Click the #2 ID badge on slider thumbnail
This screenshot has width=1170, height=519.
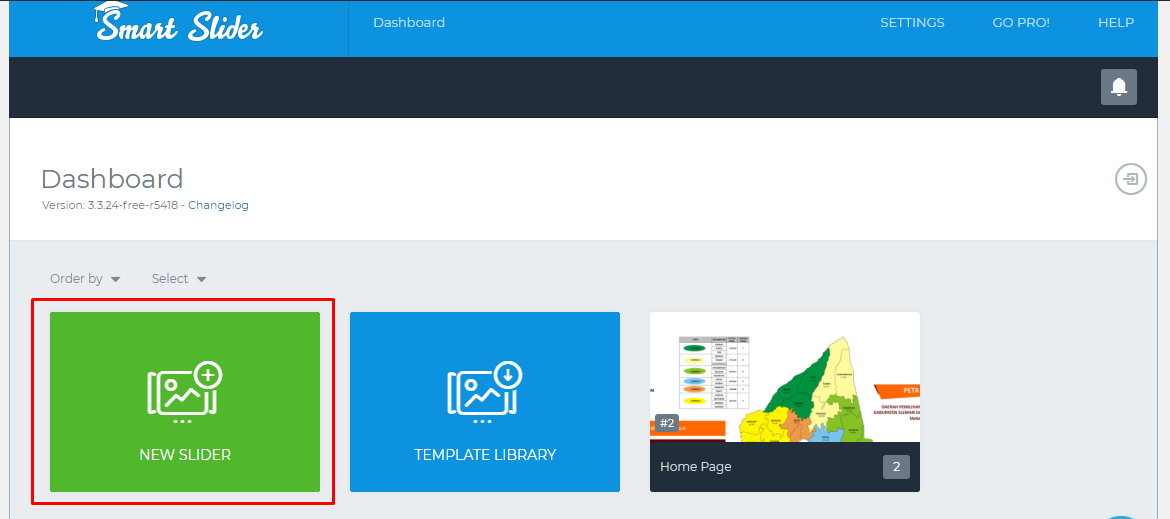667,423
